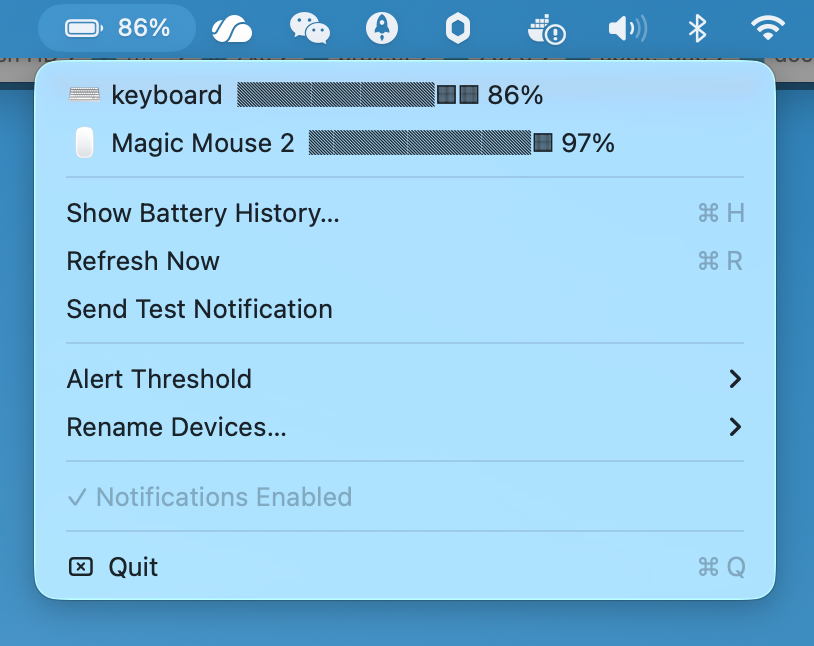
Task: Open WeChat from the menu bar
Action: [x=310, y=28]
